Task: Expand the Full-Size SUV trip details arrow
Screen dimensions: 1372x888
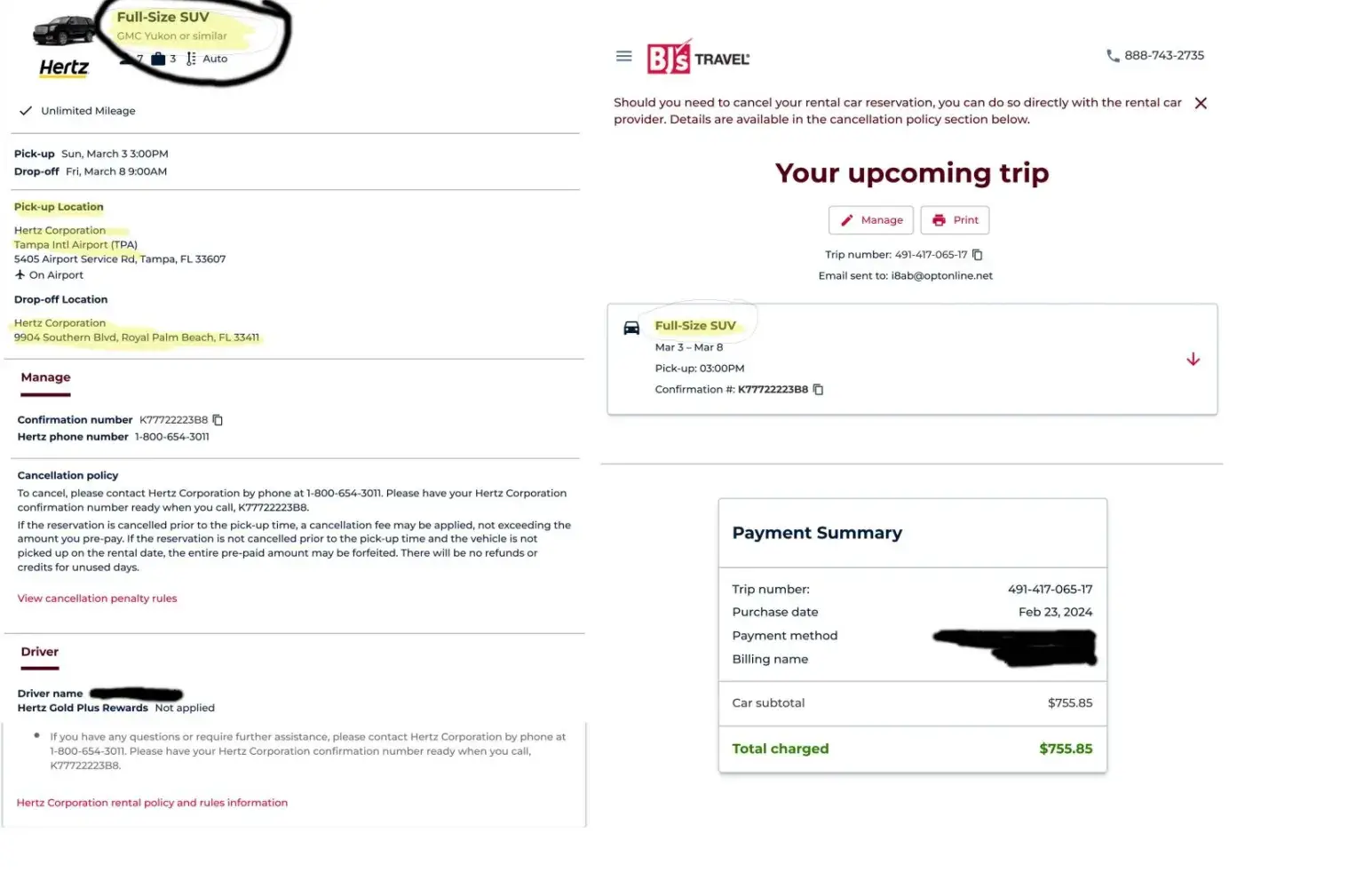Action: coord(1193,360)
